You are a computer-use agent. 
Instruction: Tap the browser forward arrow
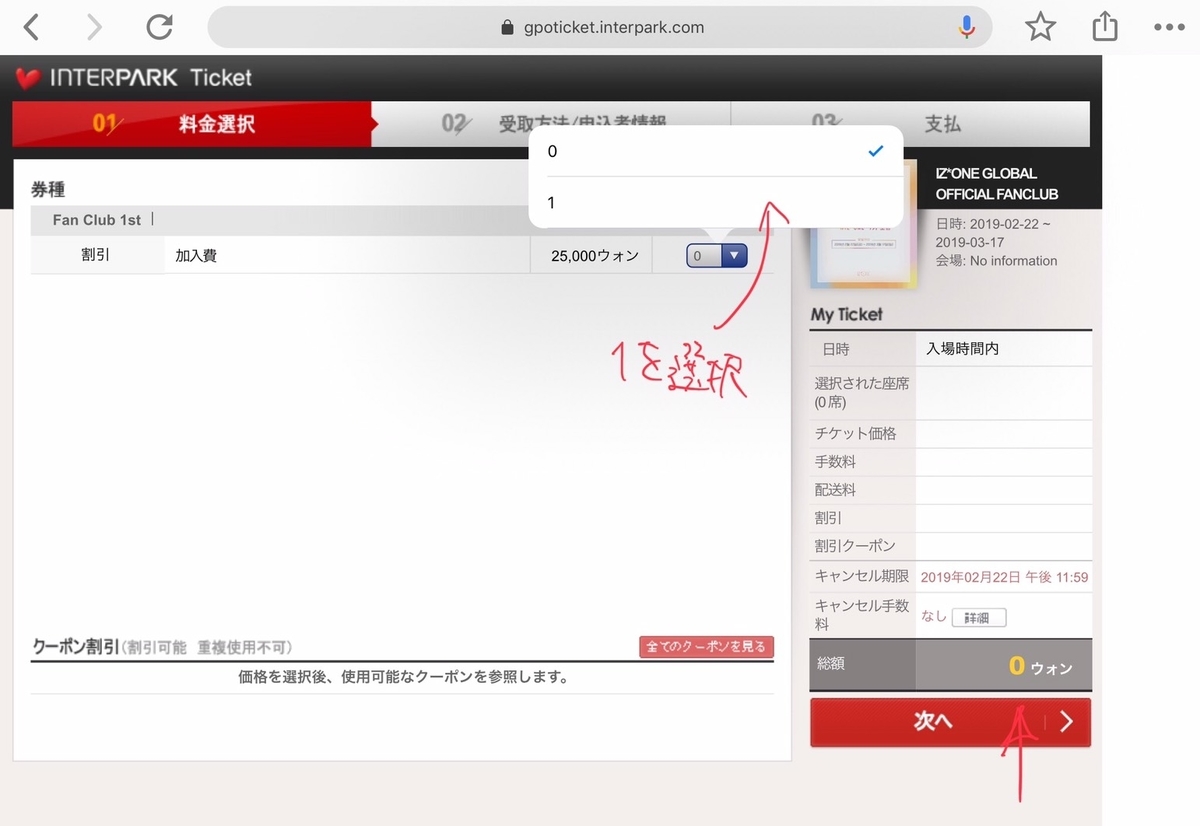coord(95,27)
